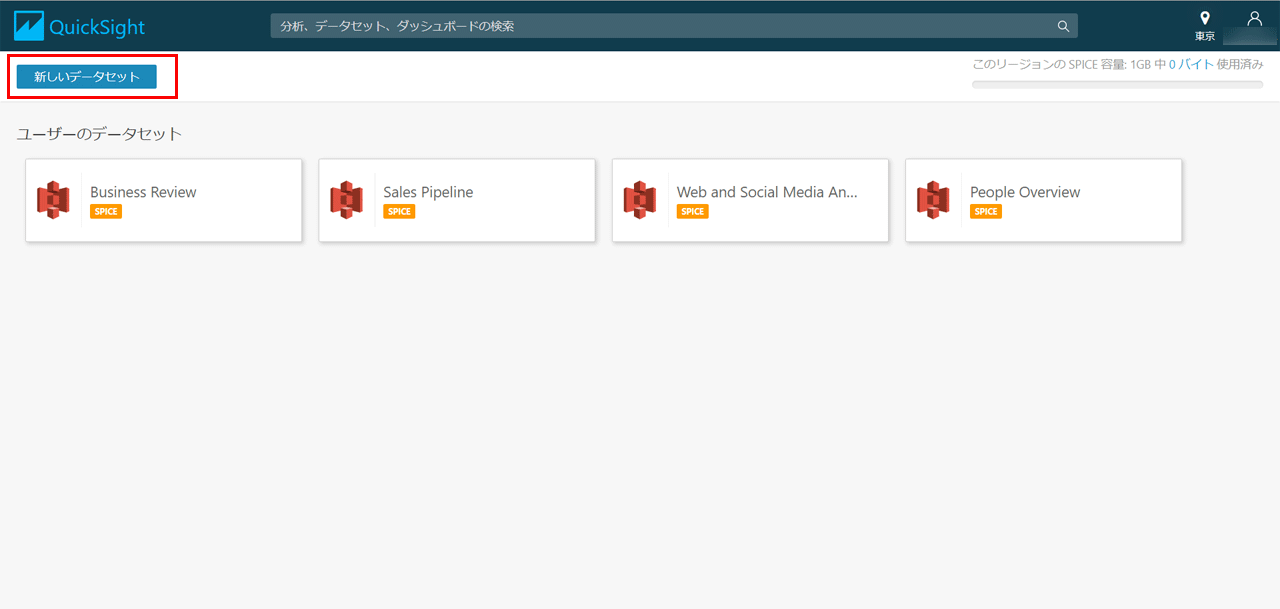Click the SPICE badge under People Overview

[986, 212]
